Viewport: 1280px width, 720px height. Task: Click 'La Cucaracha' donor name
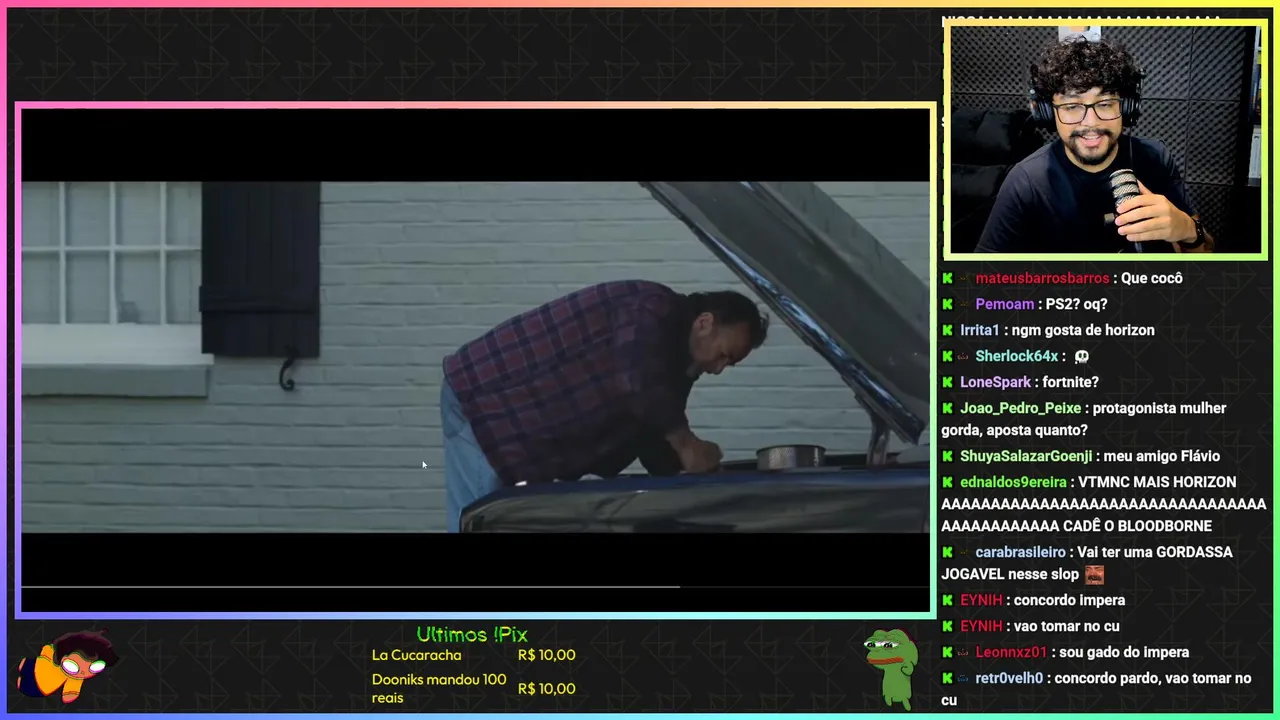(x=416, y=655)
